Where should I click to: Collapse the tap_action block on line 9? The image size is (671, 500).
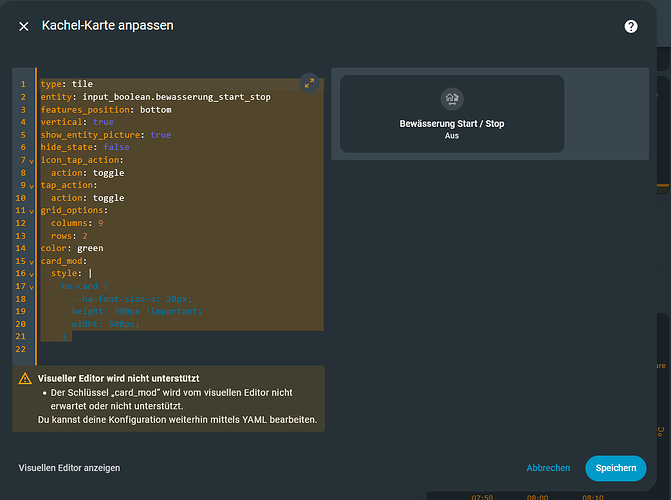[32, 185]
